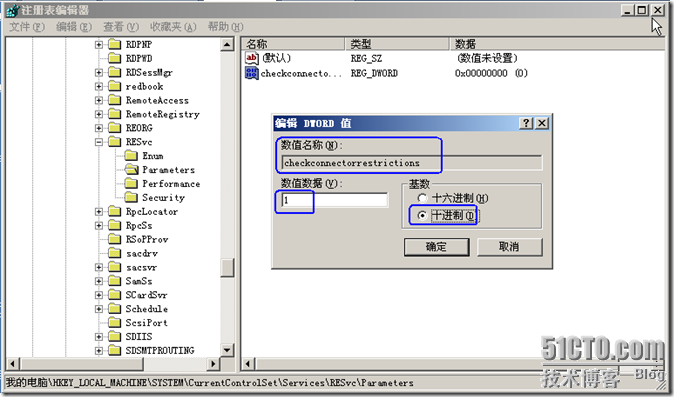Screen dimensions: 674x397
Task: Click the 名称 column header
Action: pyautogui.click(x=293, y=44)
